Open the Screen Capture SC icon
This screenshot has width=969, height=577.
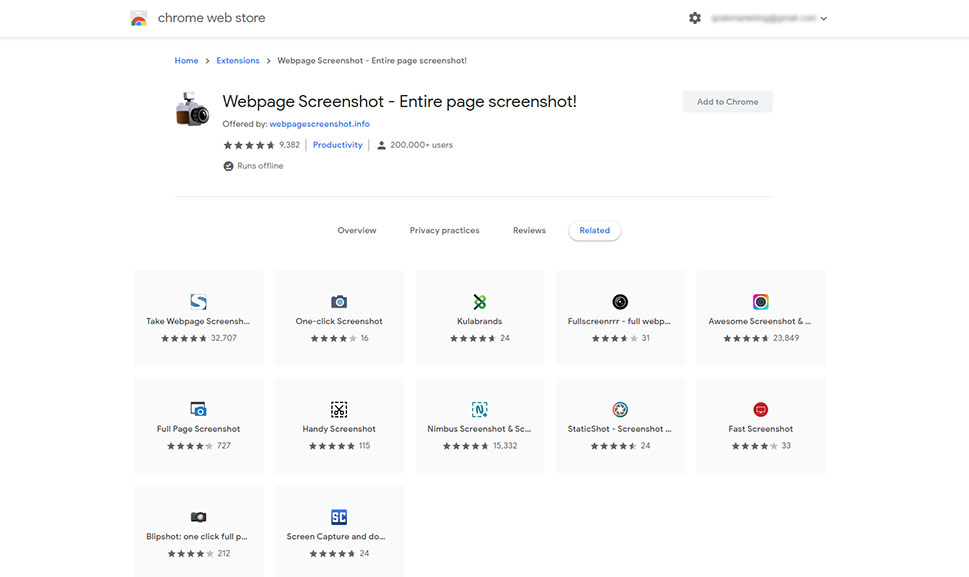click(x=339, y=517)
